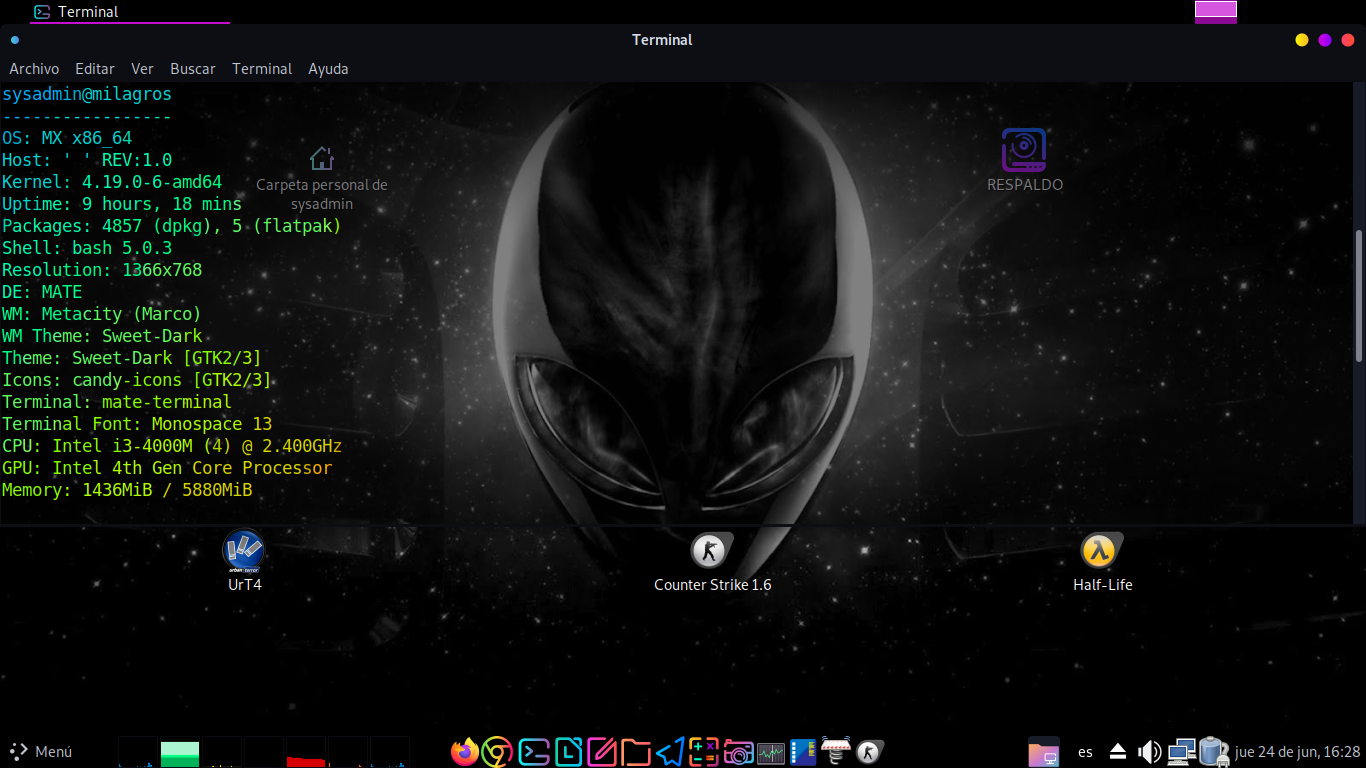Viewport: 1366px width, 768px height.
Task: Open the file manager folder in dock
Action: point(636,752)
